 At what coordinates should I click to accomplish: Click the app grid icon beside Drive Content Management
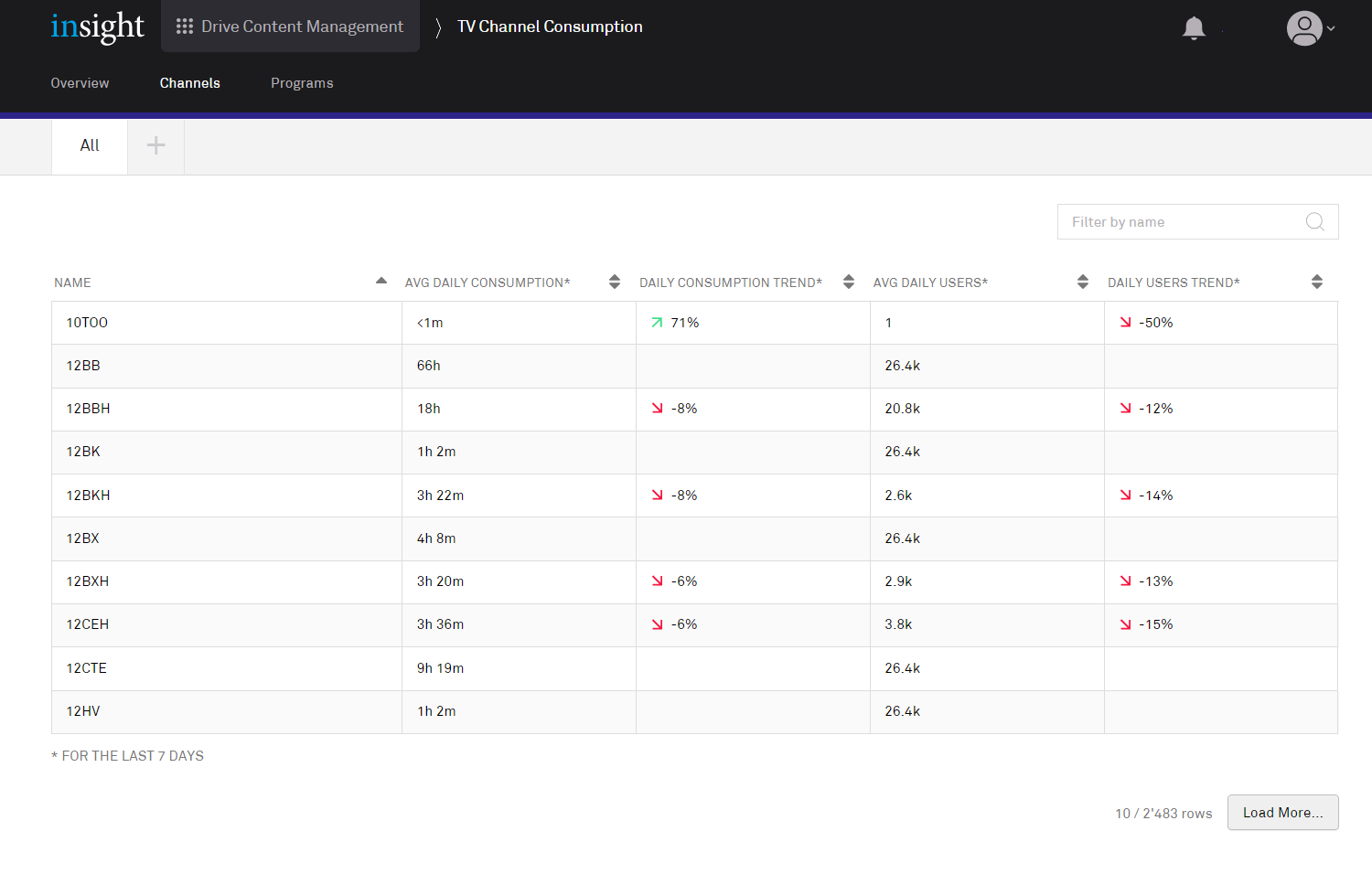185,27
